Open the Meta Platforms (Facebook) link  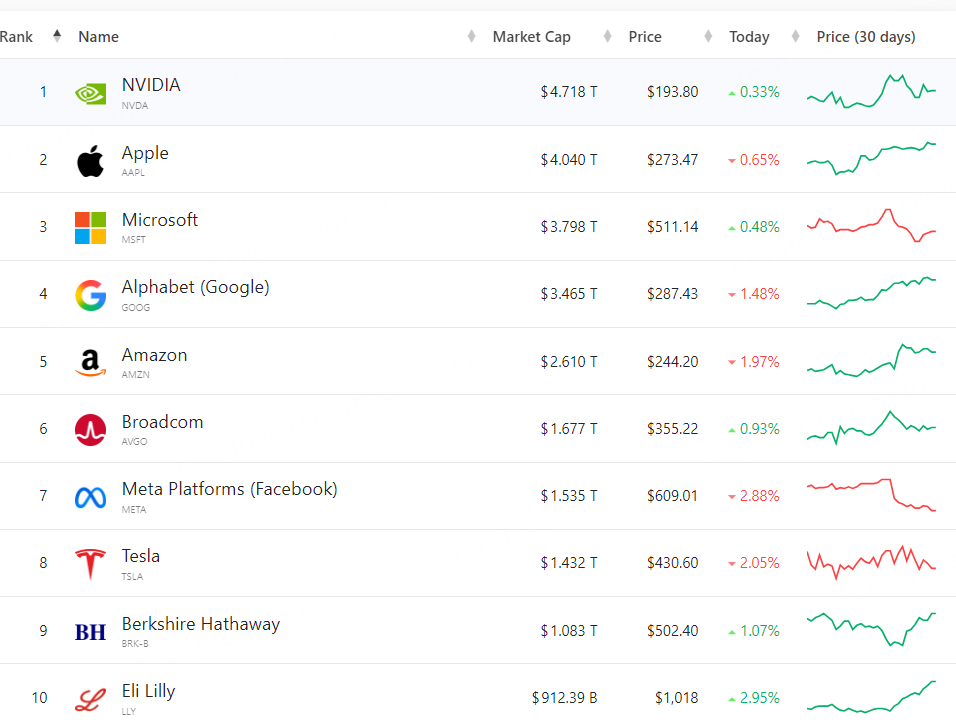coord(229,489)
